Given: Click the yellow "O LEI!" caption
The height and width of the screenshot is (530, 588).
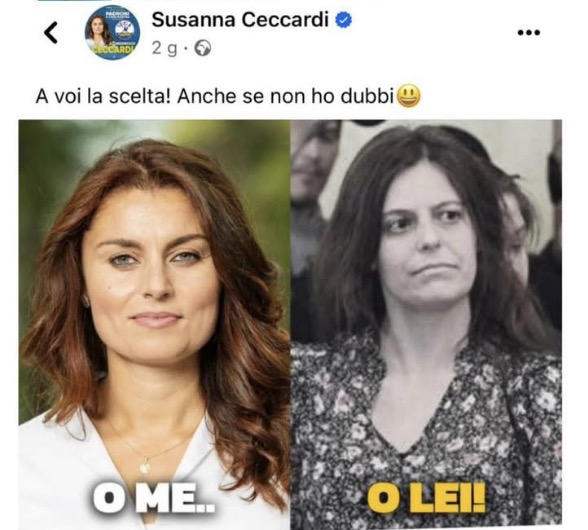Looking at the screenshot, I should pyautogui.click(x=426, y=497).
